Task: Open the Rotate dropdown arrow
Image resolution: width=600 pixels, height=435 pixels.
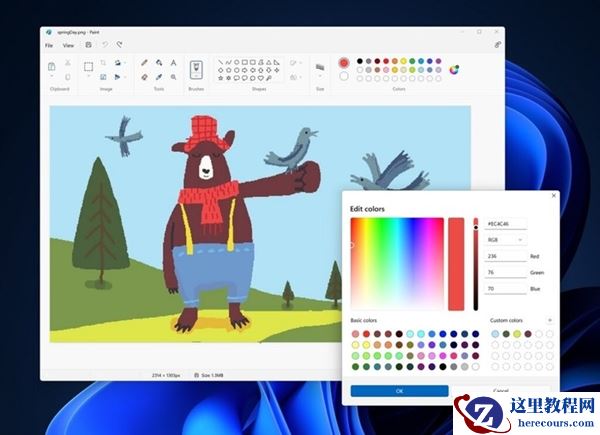Action: (124, 62)
